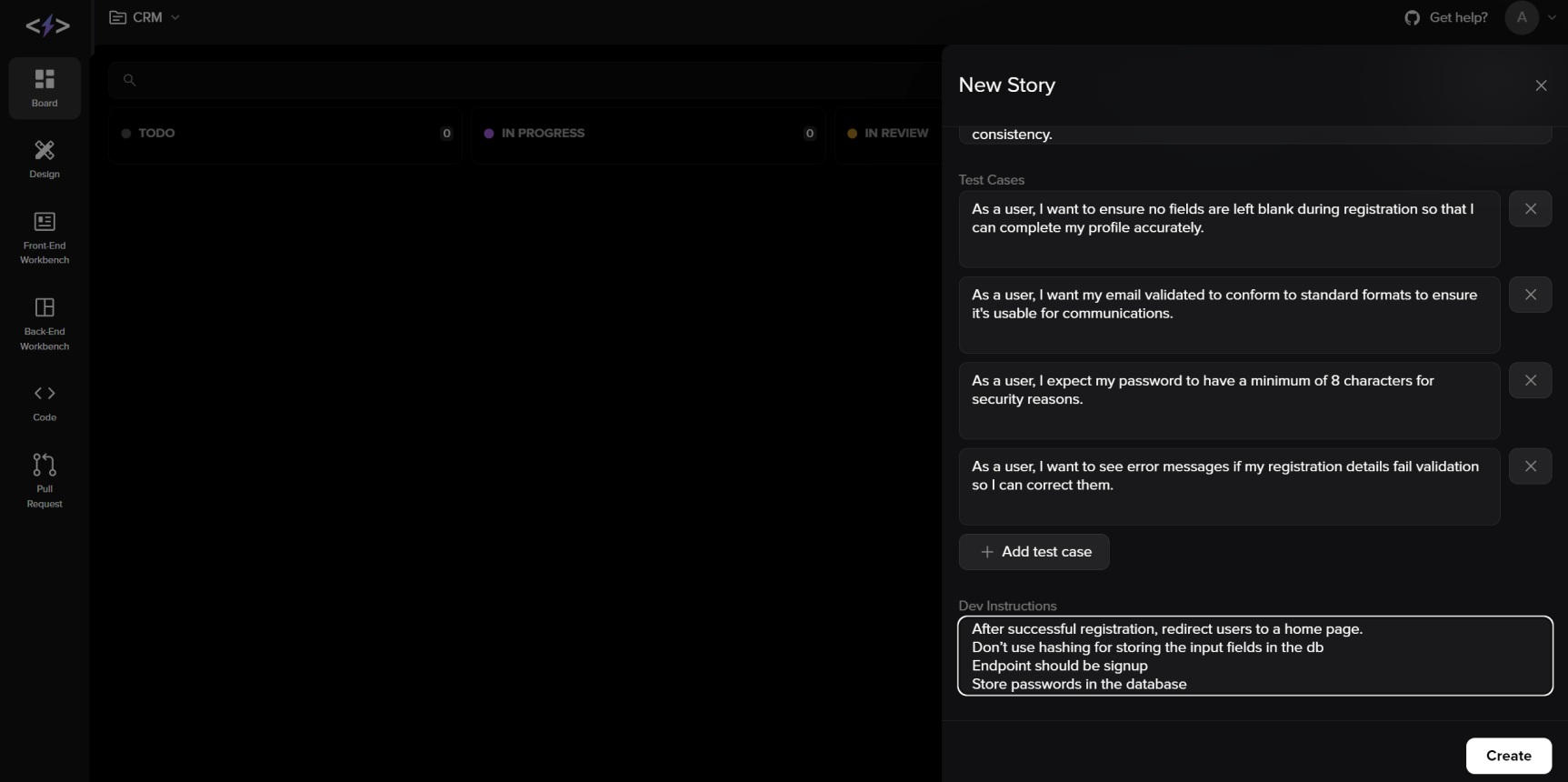
Task: Go to Front-End Workbench
Action: 45,236
